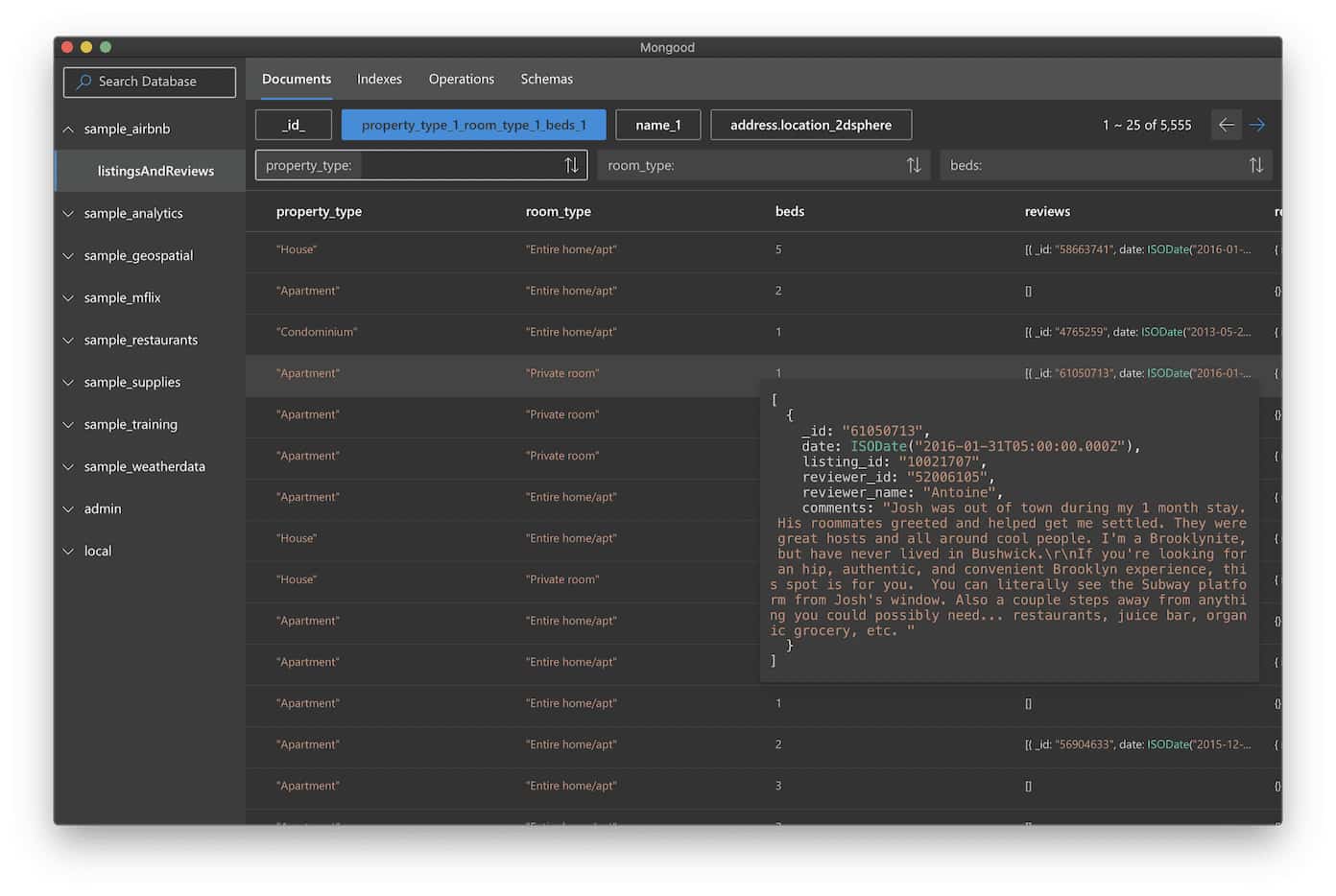Toggle sort direction on beds filter
Viewport: 1336px width, 896px height.
1255,165
